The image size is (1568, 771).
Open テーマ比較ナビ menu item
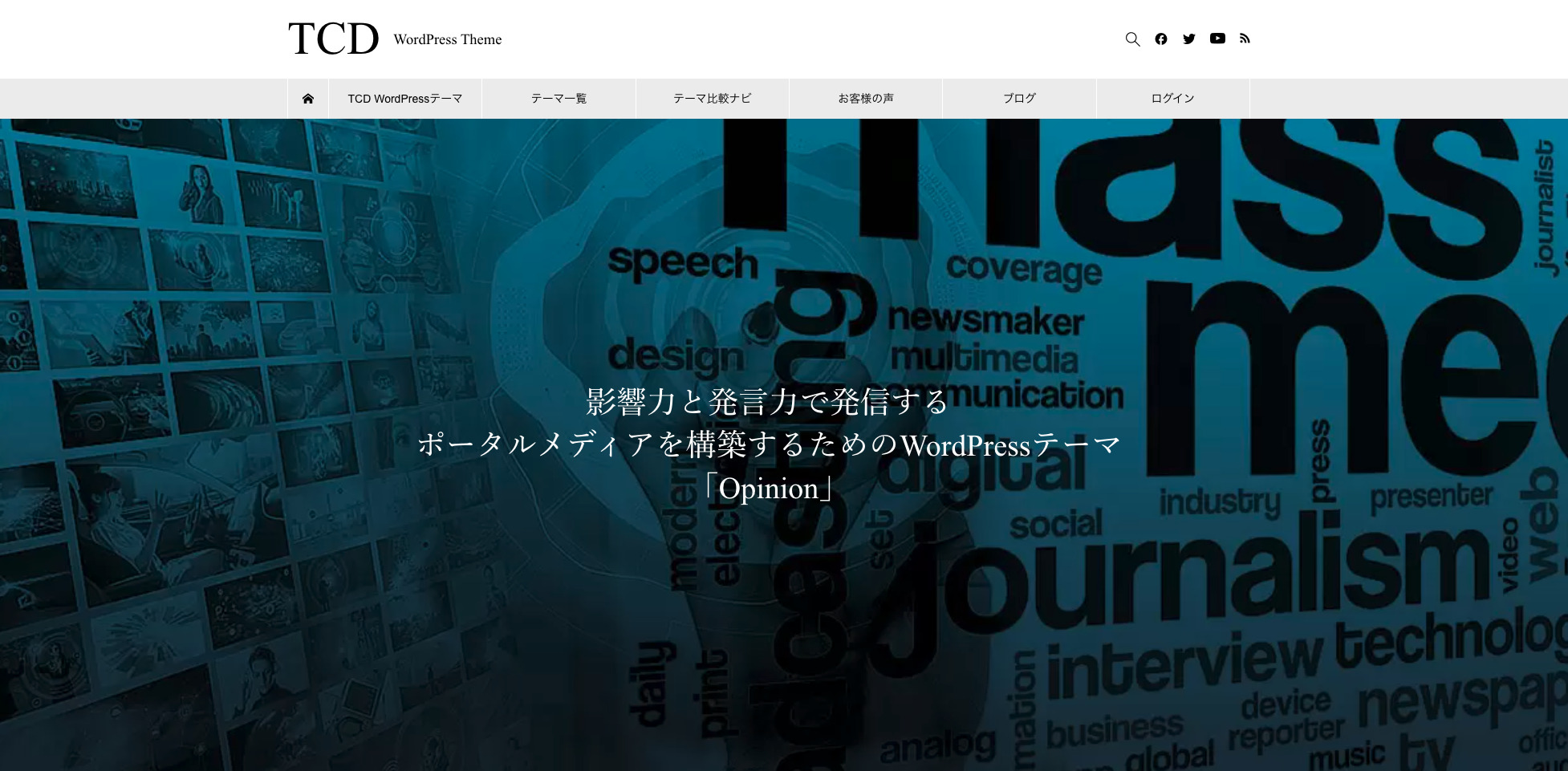713,99
